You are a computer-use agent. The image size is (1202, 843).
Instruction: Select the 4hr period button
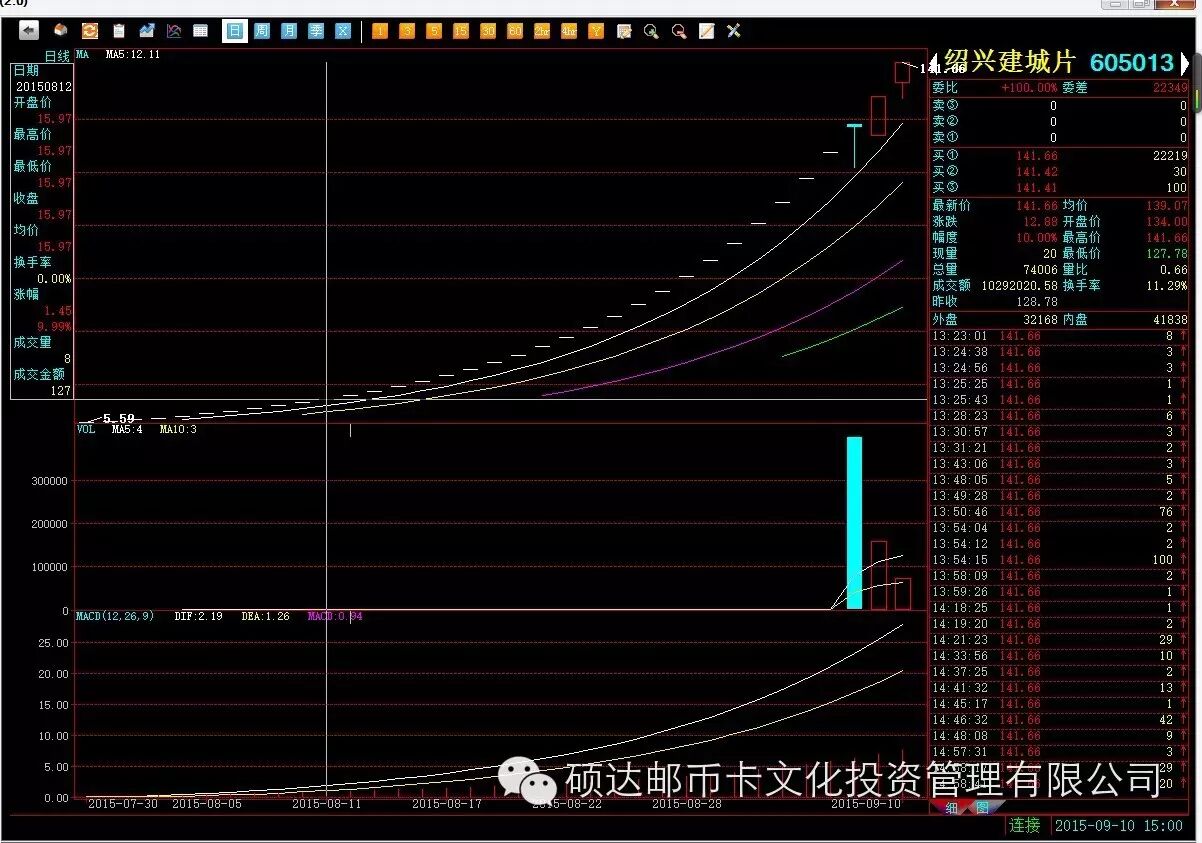(569, 31)
